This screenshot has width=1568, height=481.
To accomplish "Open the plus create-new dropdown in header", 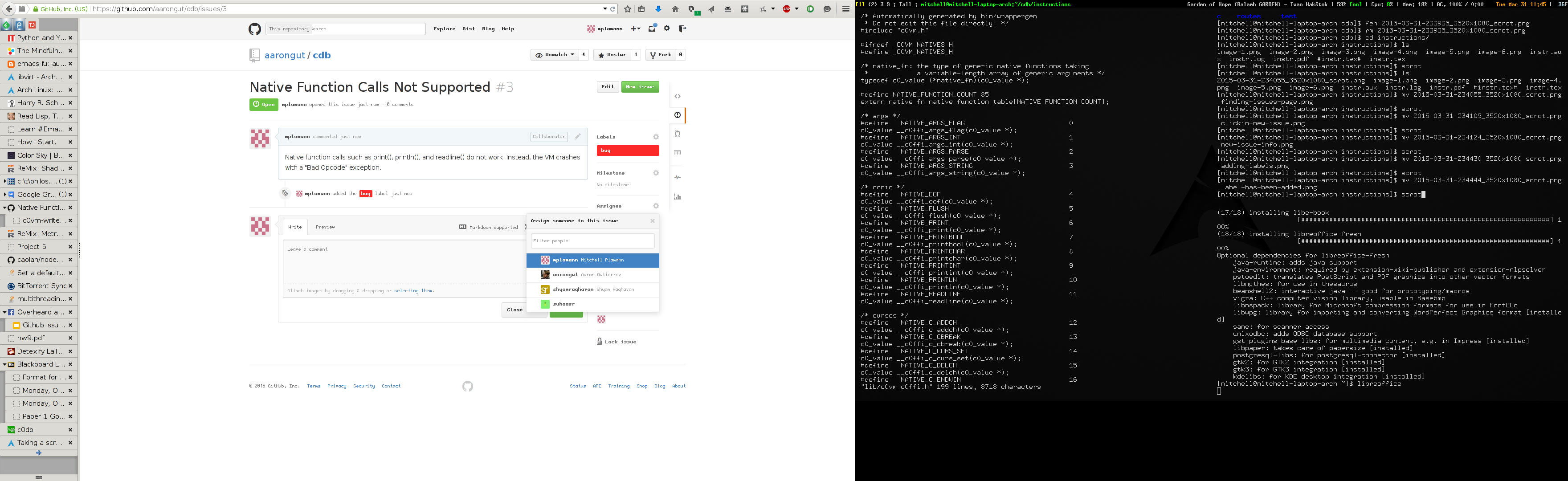I will tap(635, 29).
